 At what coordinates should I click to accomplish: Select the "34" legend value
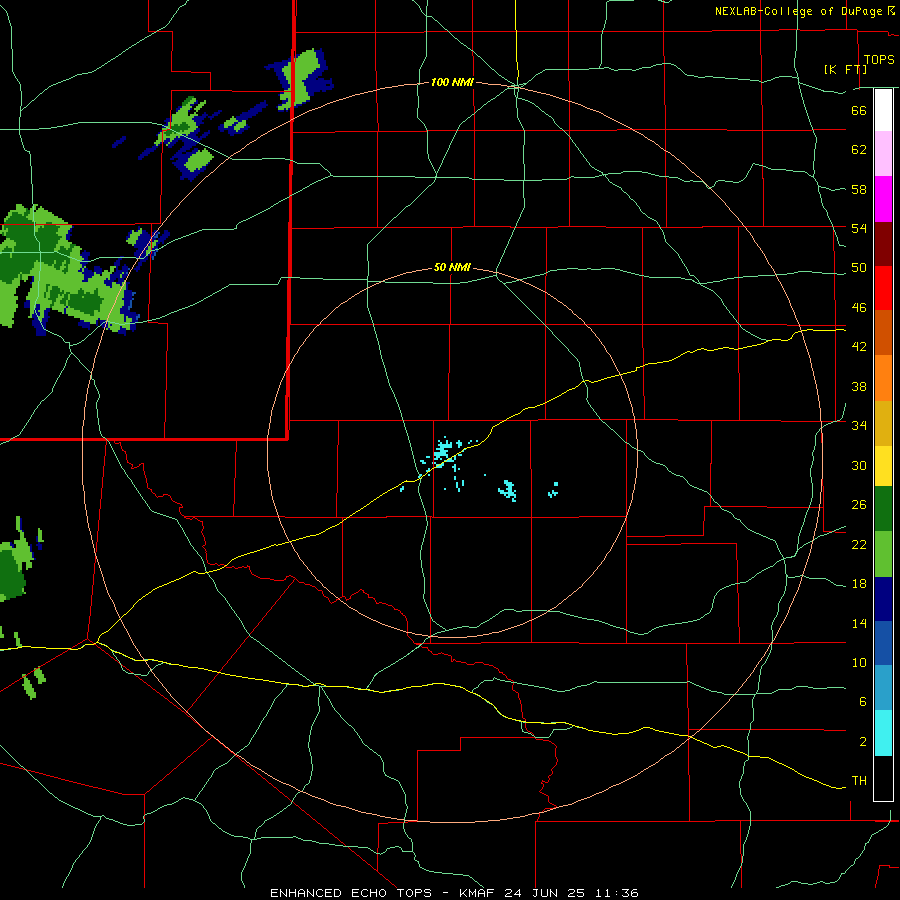tap(859, 426)
